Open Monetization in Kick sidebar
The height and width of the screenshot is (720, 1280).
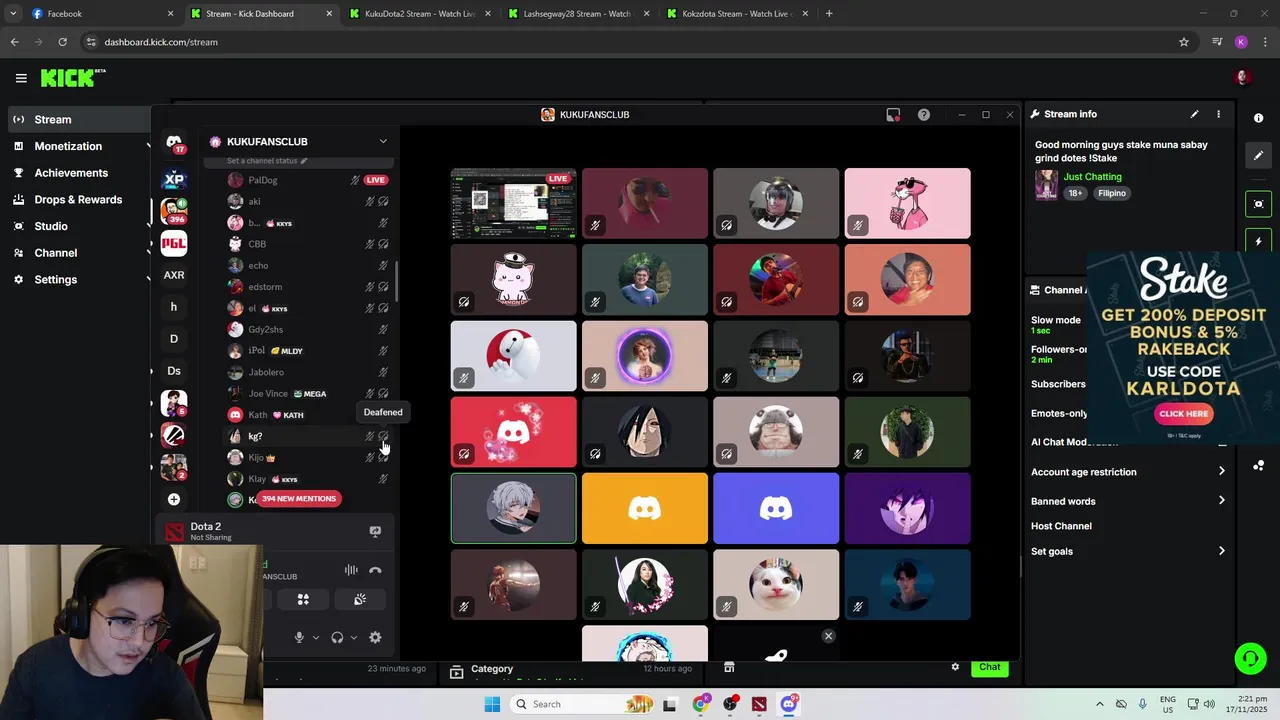point(68,146)
